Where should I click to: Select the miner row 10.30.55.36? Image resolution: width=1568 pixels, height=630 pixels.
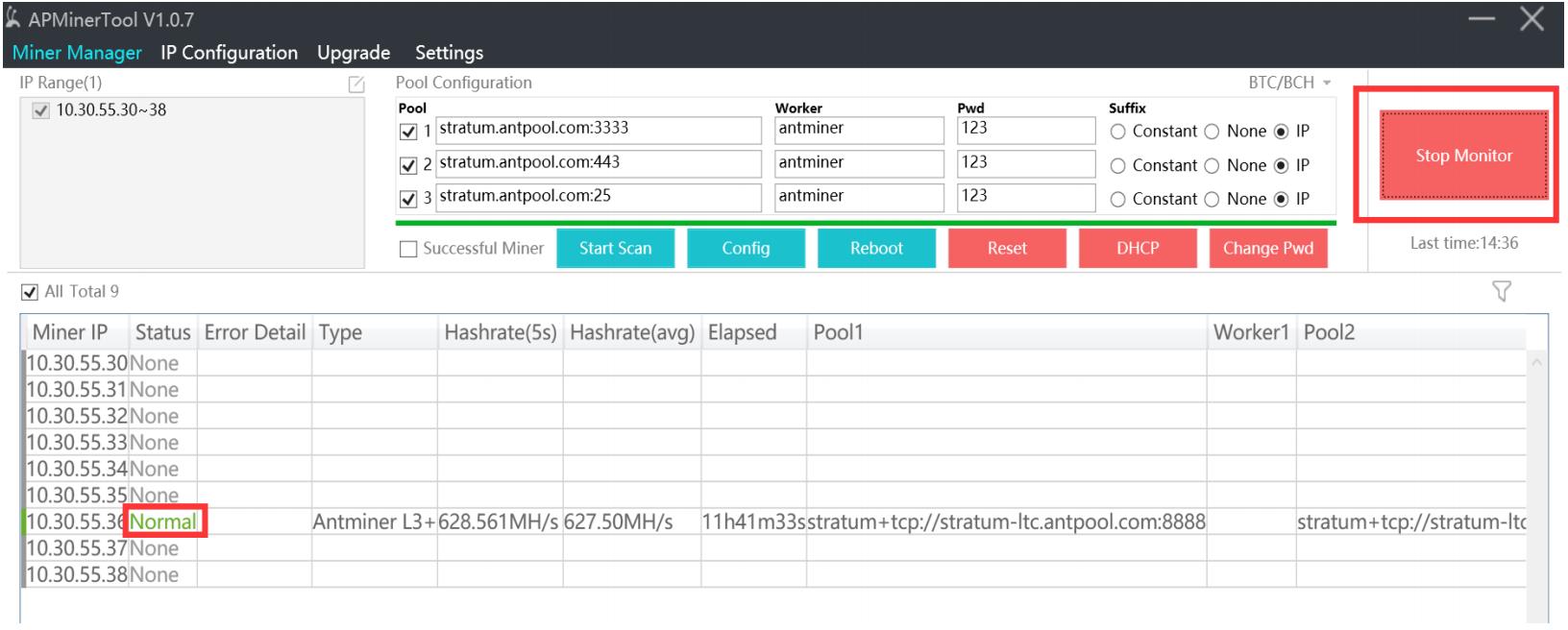tap(77, 521)
